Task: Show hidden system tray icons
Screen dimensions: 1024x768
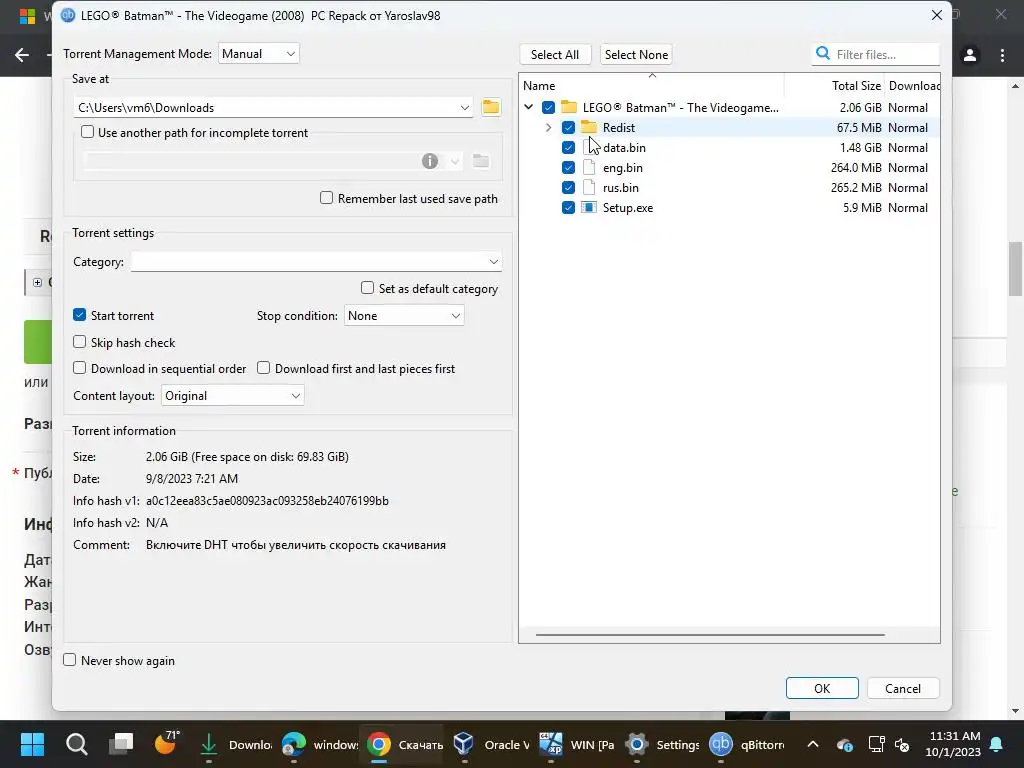Action: [813, 744]
